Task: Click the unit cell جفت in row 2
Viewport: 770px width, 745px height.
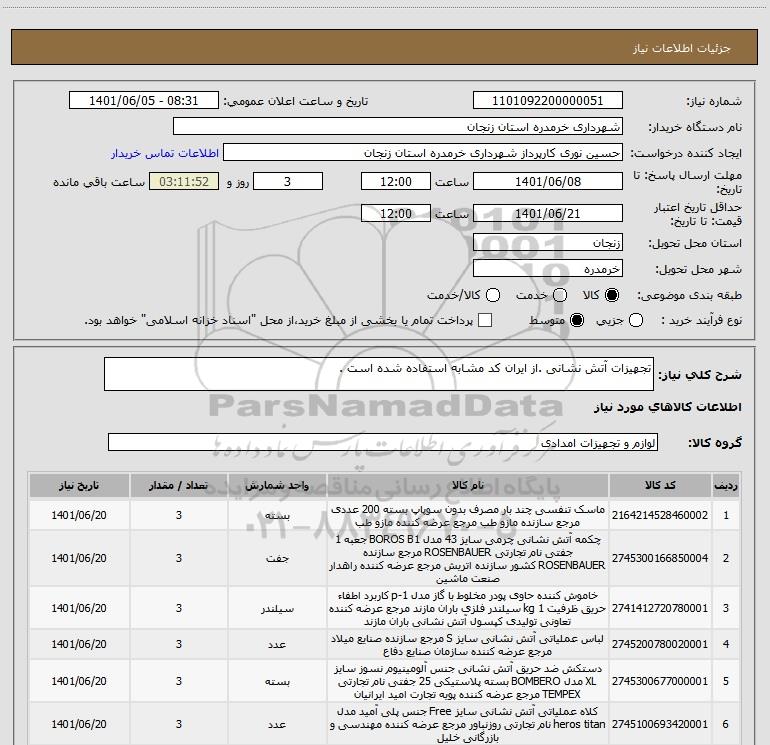Action: point(277,559)
